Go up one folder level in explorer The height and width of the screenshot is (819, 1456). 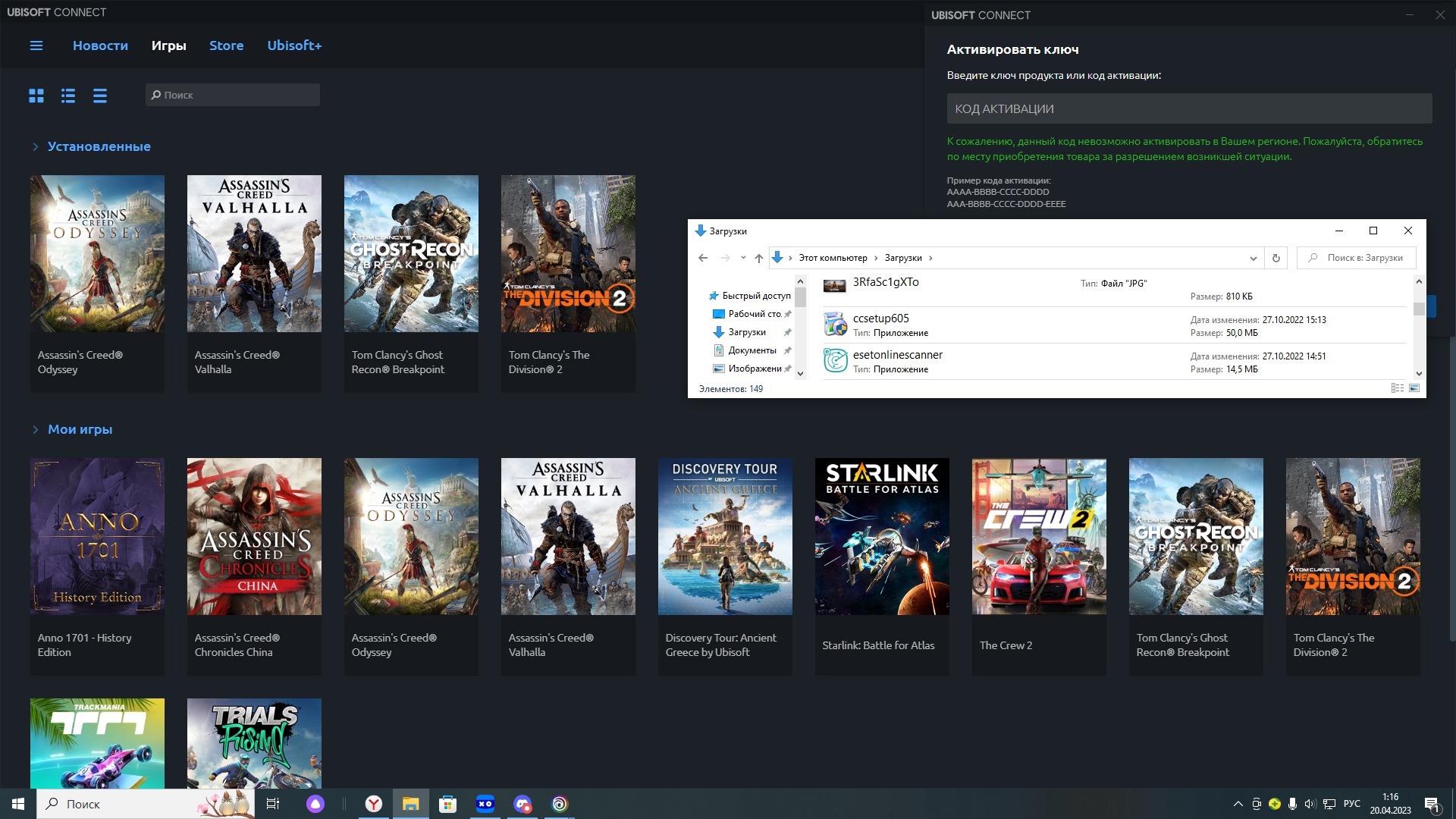(x=758, y=258)
